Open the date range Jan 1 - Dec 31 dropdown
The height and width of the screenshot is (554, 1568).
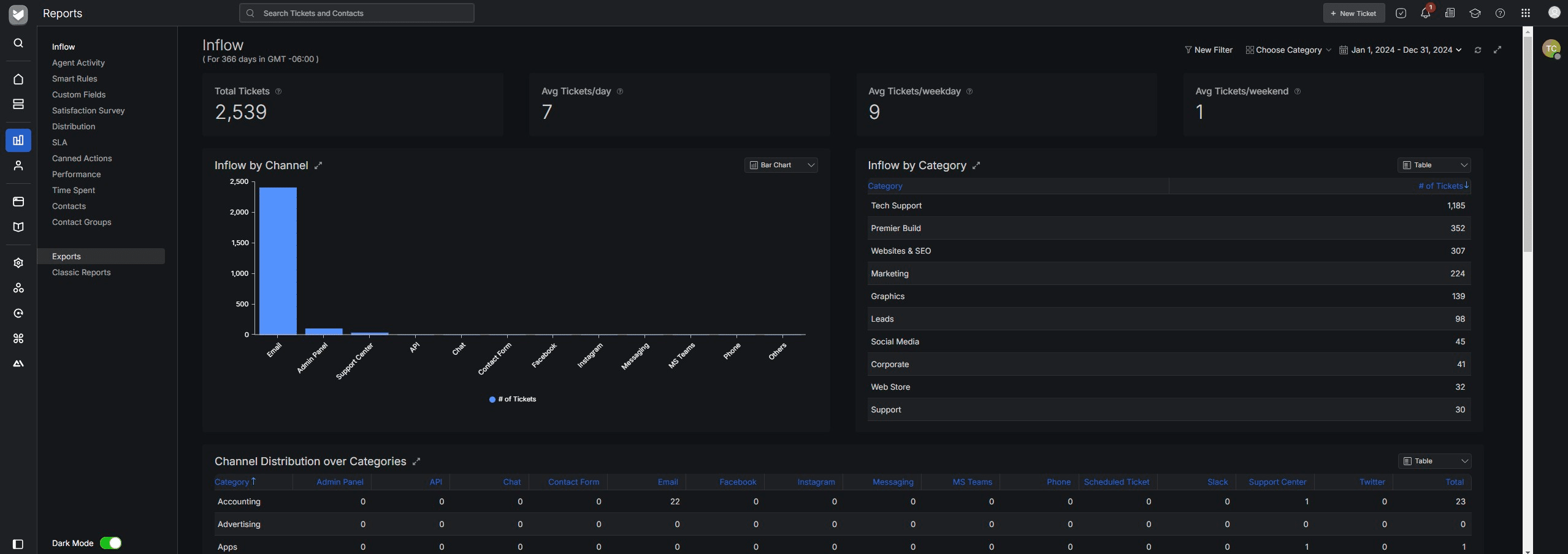1400,50
